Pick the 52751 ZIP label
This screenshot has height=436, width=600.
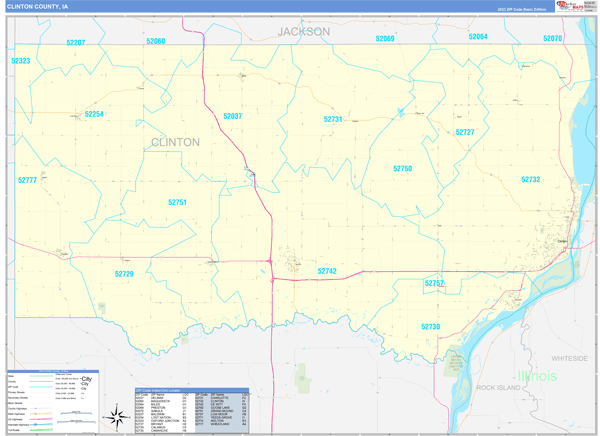point(177,202)
